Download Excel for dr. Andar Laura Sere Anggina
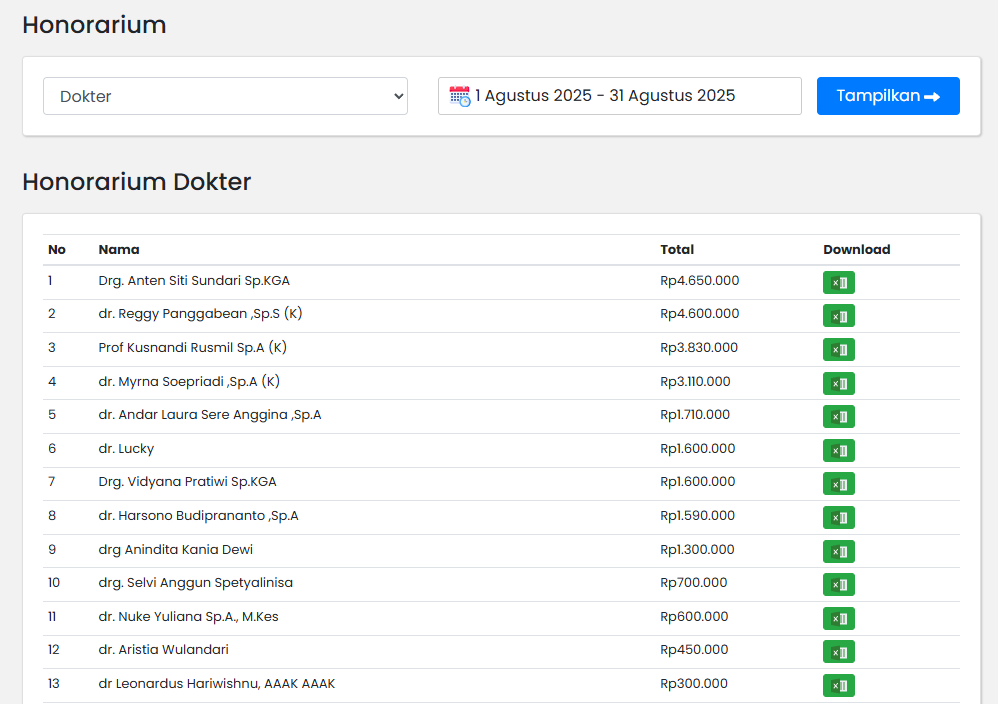The height and width of the screenshot is (704, 998). tap(838, 417)
